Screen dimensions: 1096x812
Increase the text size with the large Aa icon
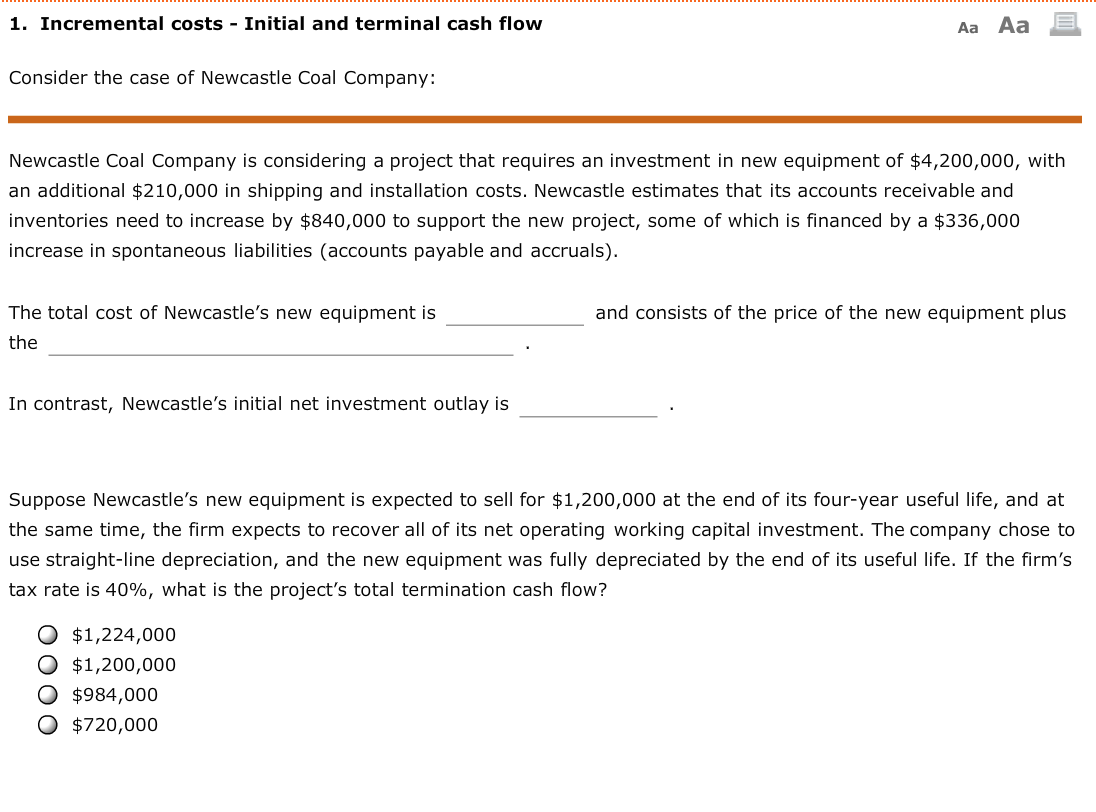tap(1012, 25)
